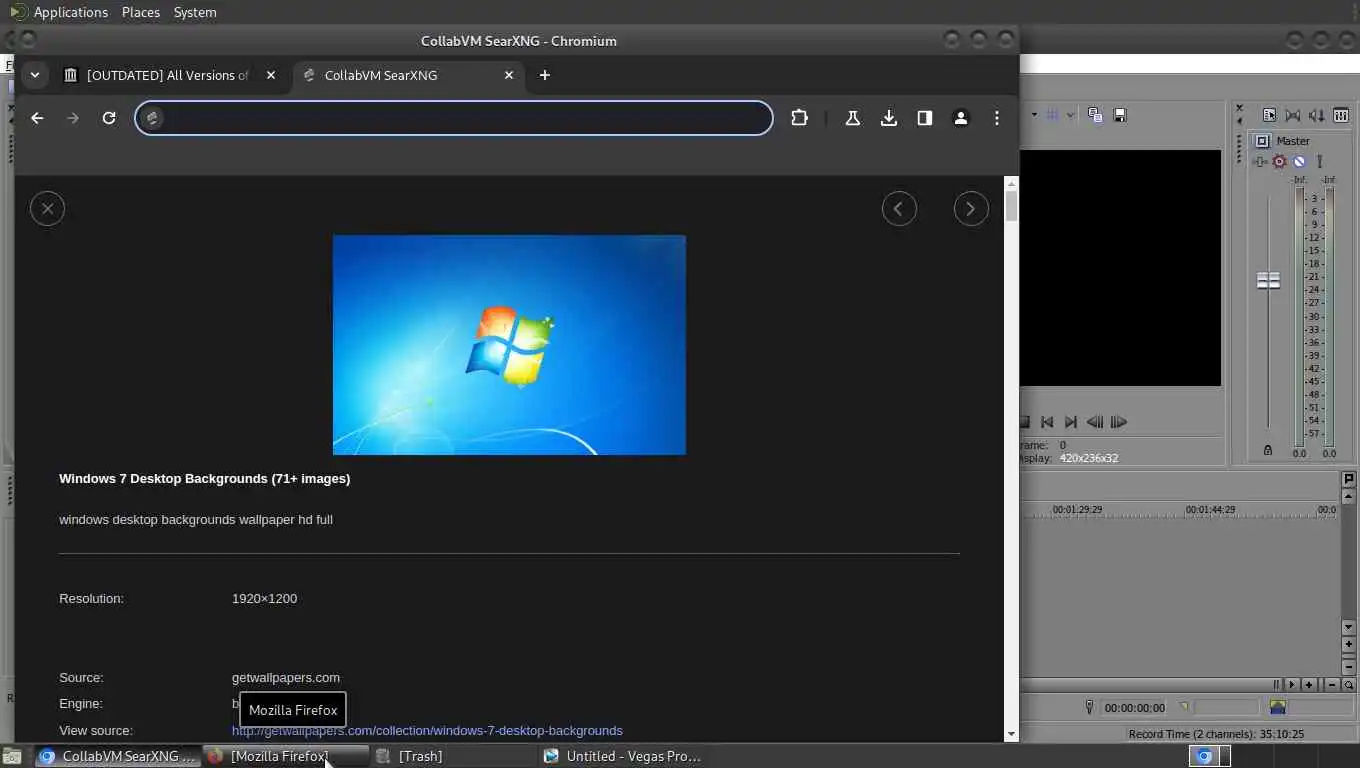1360x768 pixels.
Task: Click the Windows 7 Desktop Backgrounds title
Action: (x=204, y=479)
